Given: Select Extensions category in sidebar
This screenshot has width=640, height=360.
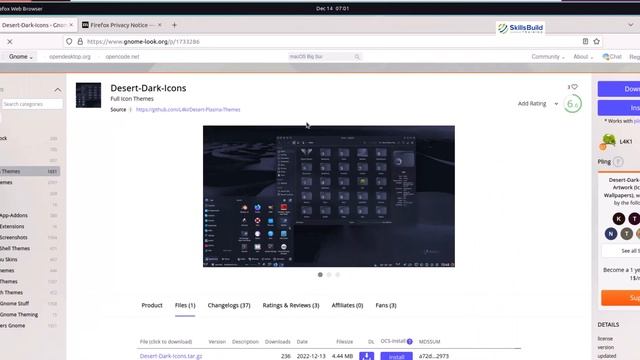Looking at the screenshot, I should [12, 226].
